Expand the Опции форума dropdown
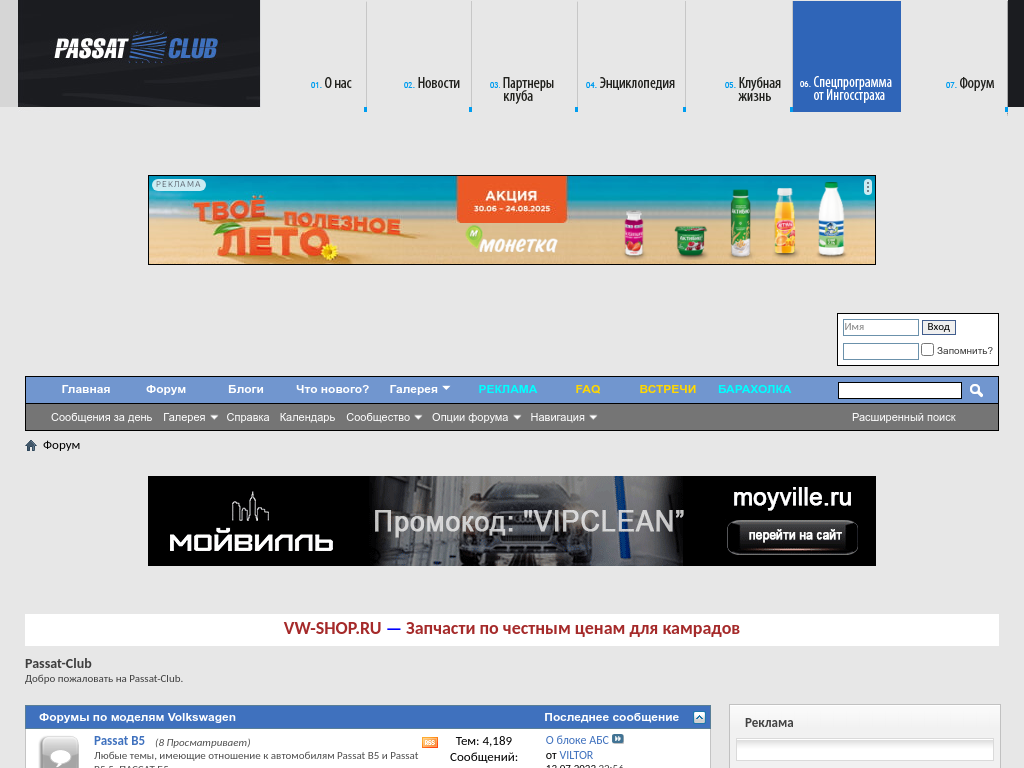The height and width of the screenshot is (768, 1024). (x=476, y=417)
